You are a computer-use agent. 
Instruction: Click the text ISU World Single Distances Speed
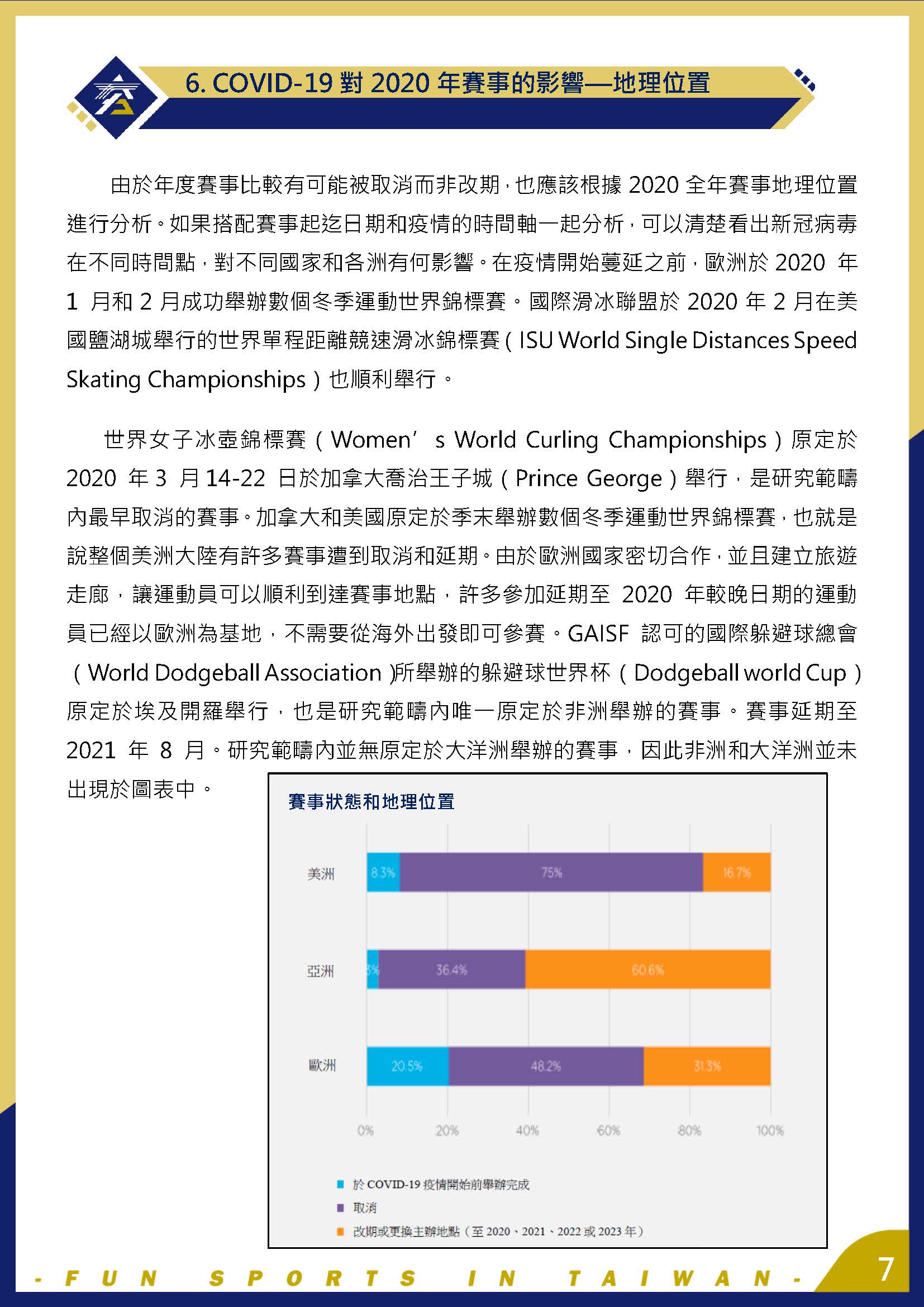pos(688,340)
